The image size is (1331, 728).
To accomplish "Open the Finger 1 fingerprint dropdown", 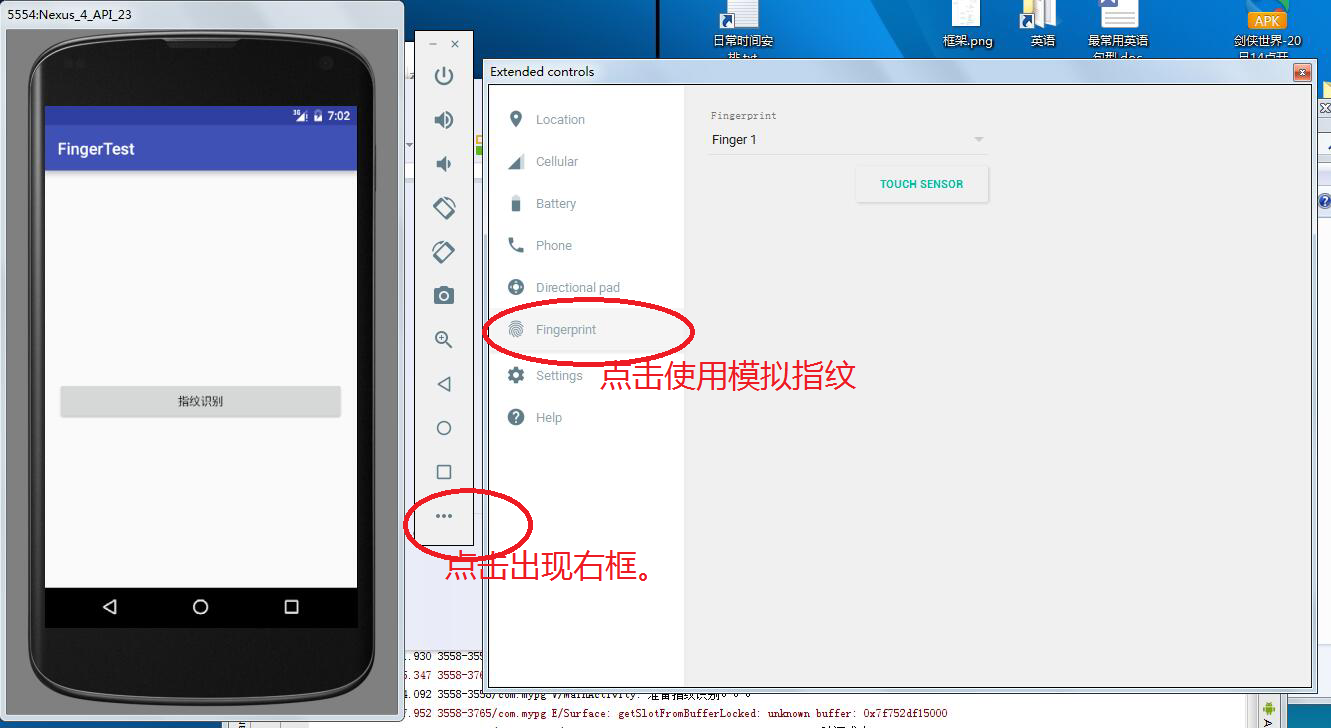I will [x=848, y=140].
